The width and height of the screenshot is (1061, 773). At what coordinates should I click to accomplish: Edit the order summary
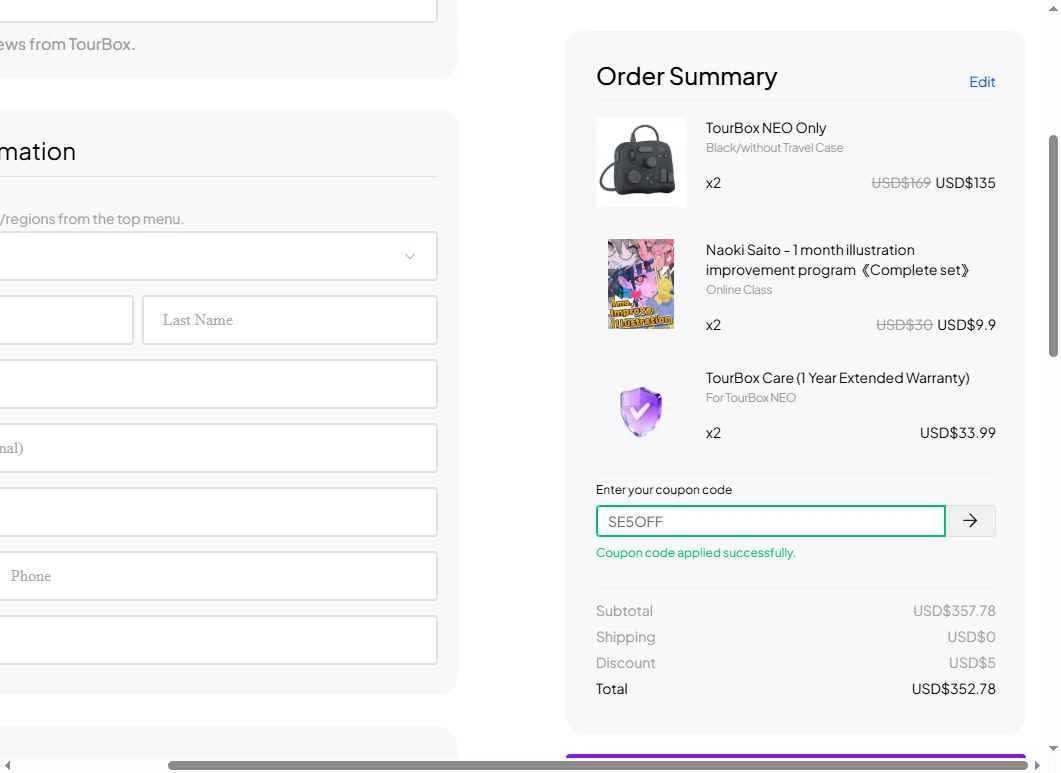click(x=982, y=82)
